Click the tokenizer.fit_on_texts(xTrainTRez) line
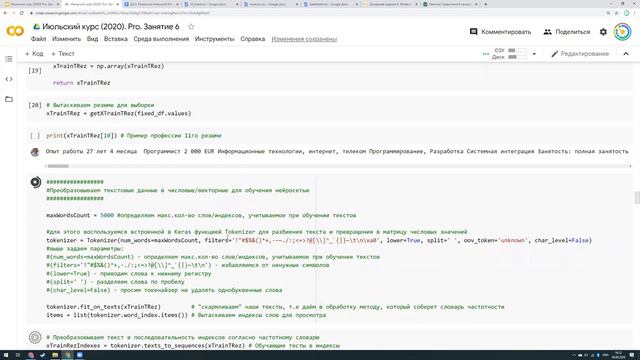 (103, 307)
